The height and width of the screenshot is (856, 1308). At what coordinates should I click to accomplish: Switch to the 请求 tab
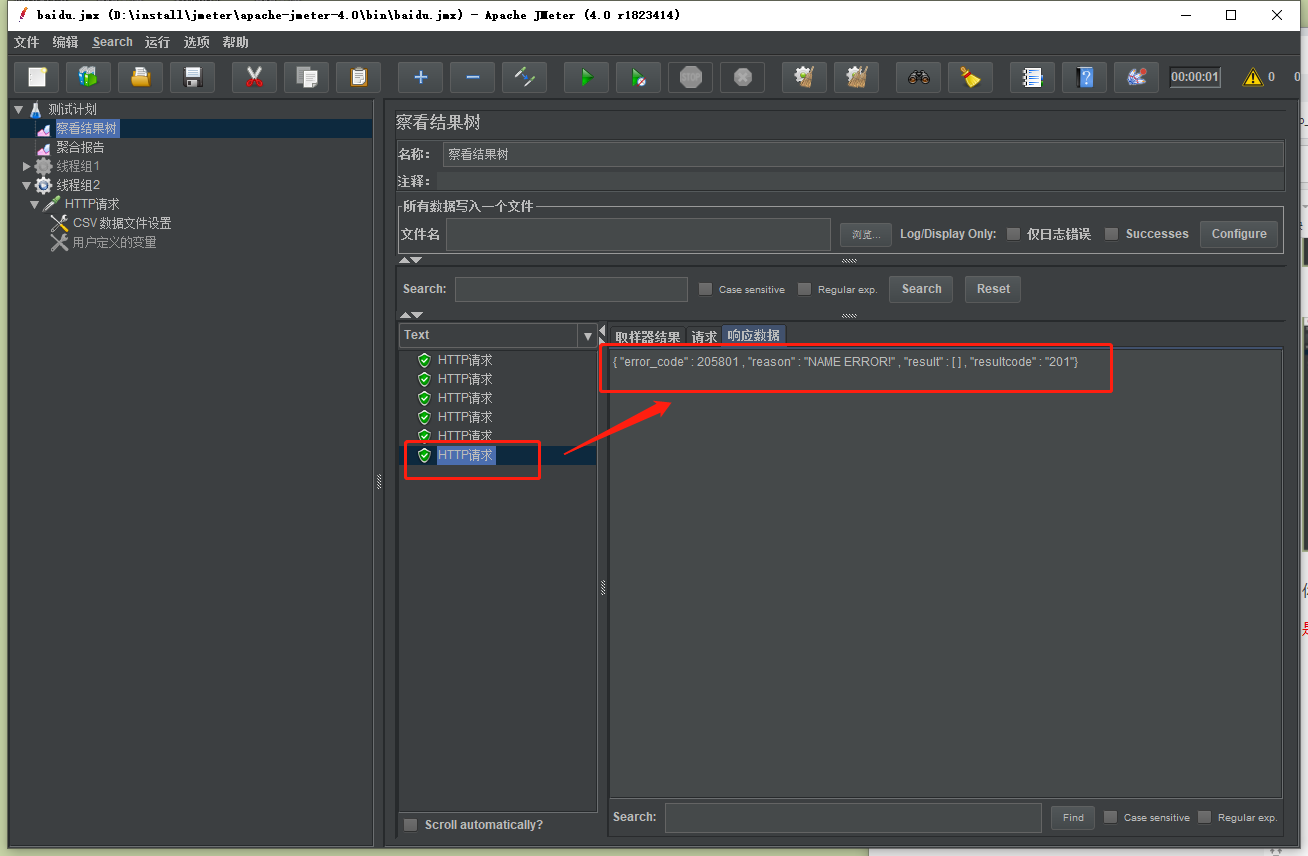click(704, 337)
